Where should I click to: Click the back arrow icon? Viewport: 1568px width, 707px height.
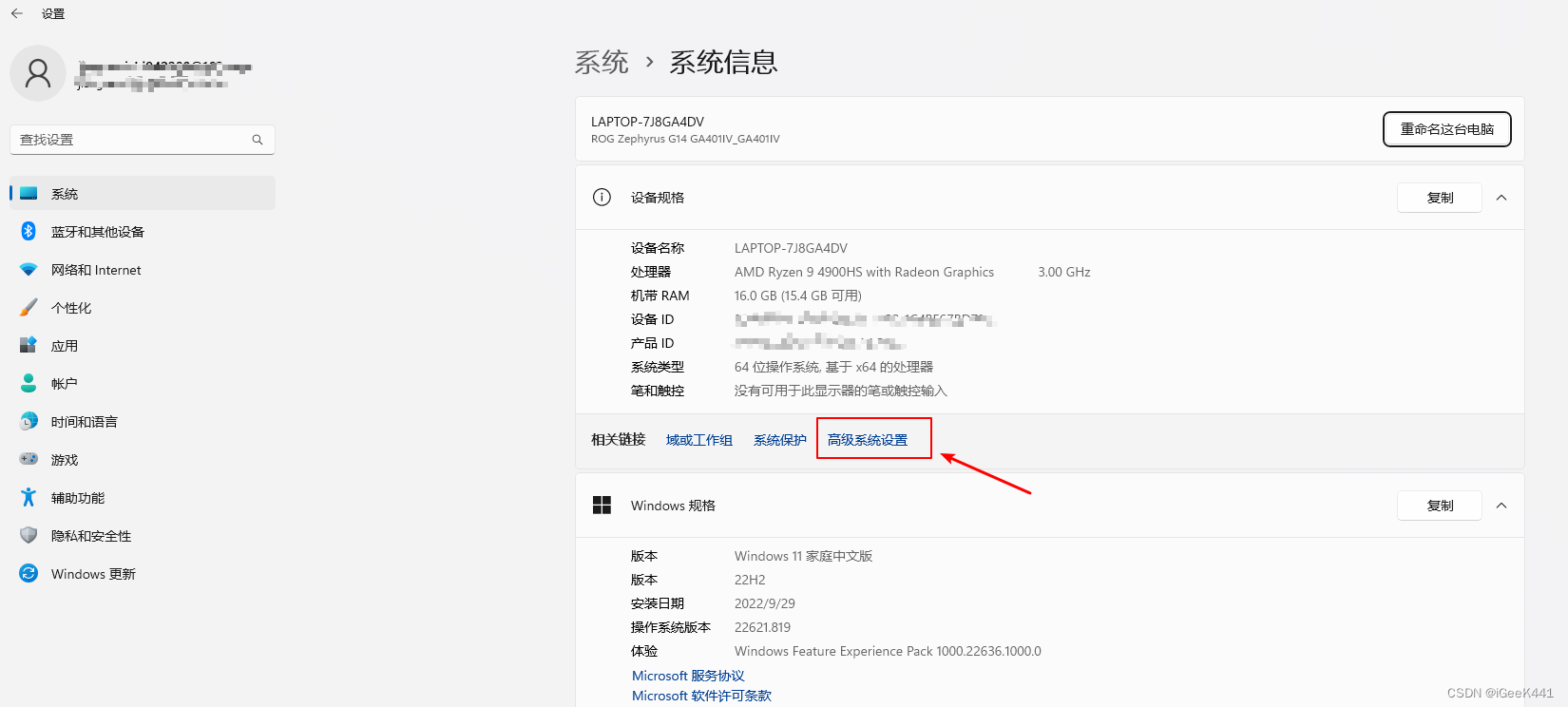17,13
